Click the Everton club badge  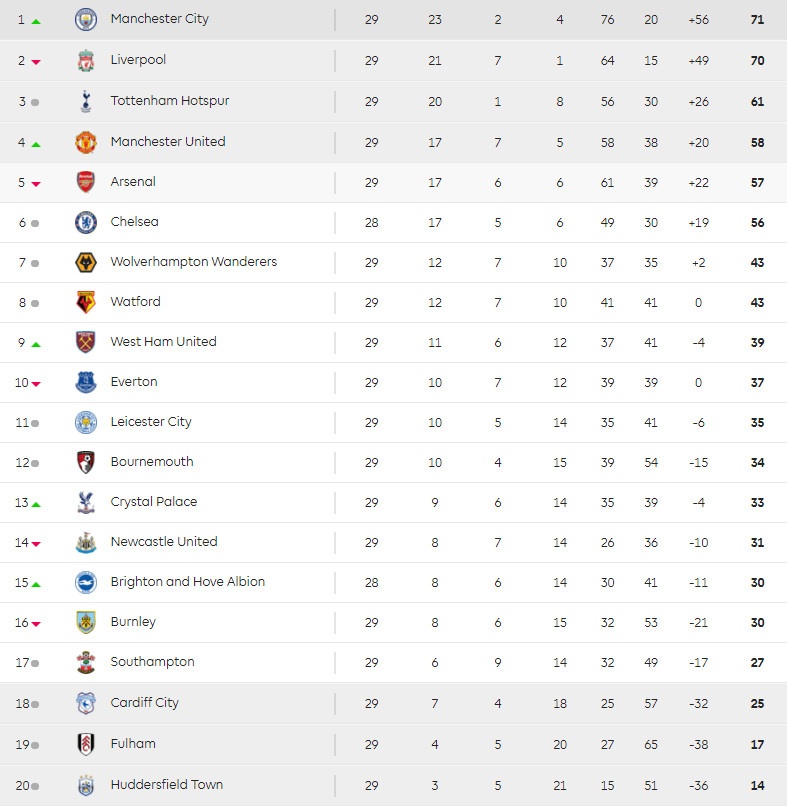tap(86, 382)
